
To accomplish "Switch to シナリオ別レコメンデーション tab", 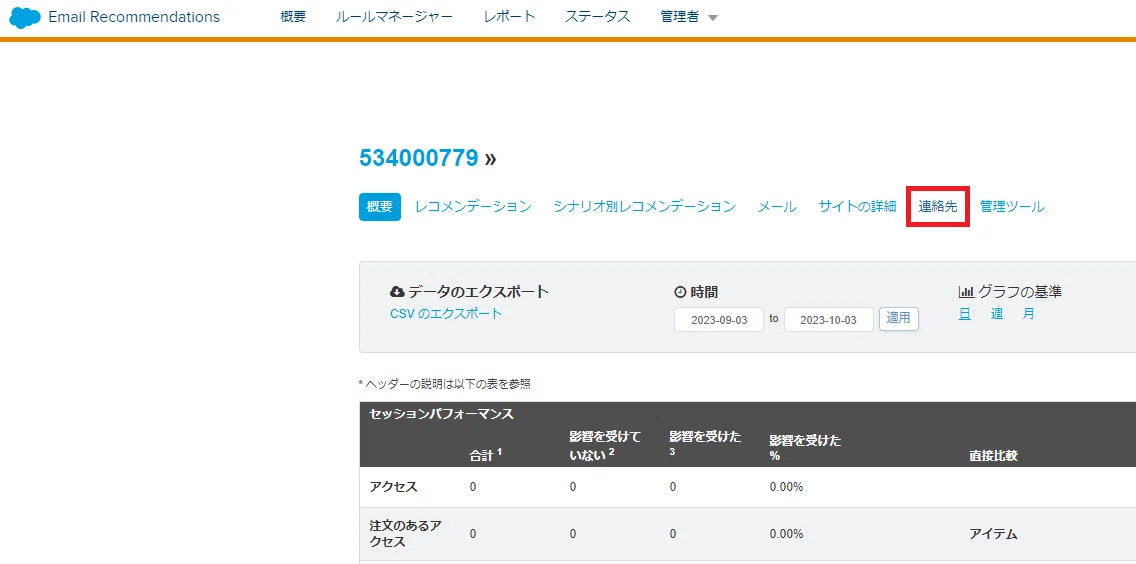I will pyautogui.click(x=645, y=207).
